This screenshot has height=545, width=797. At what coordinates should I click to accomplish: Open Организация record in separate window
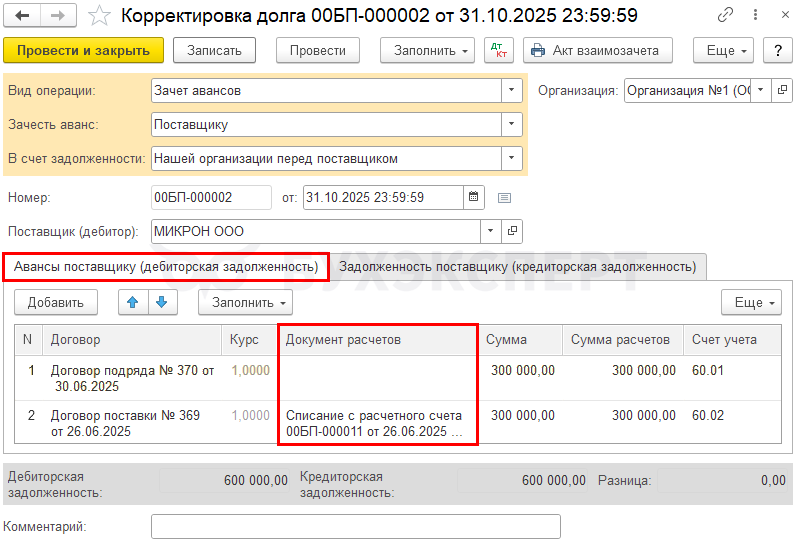pos(782,90)
